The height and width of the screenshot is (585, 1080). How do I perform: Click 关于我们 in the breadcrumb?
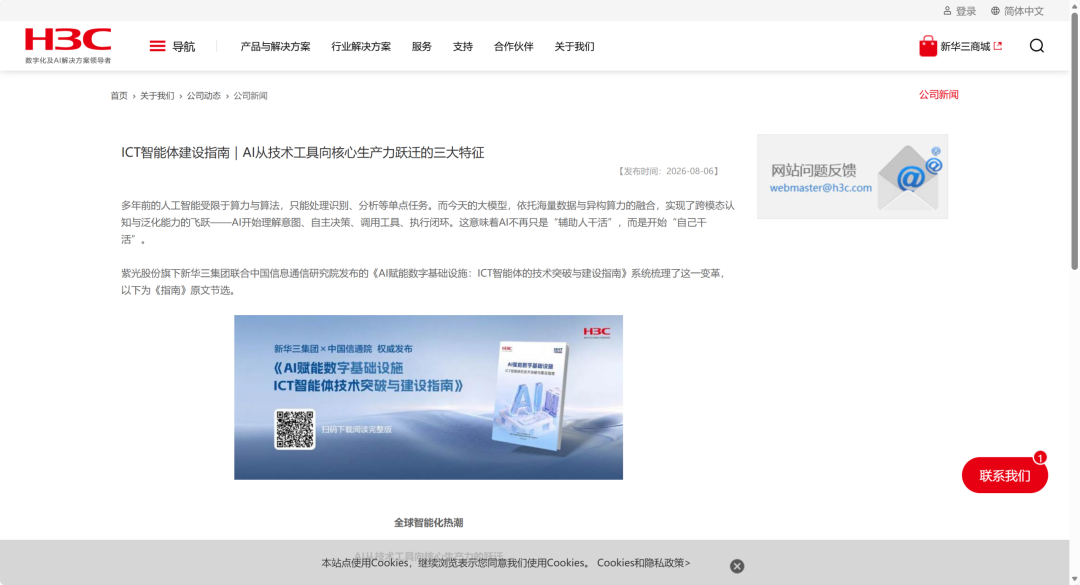[x=157, y=96]
